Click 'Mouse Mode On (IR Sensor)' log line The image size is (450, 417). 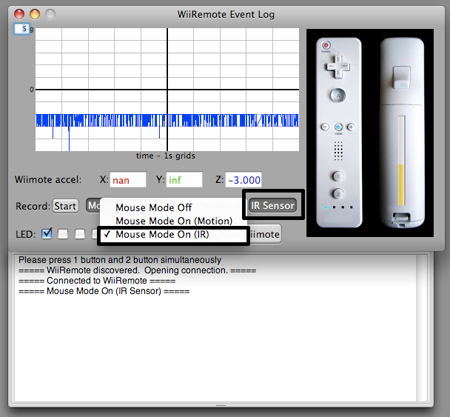104,291
